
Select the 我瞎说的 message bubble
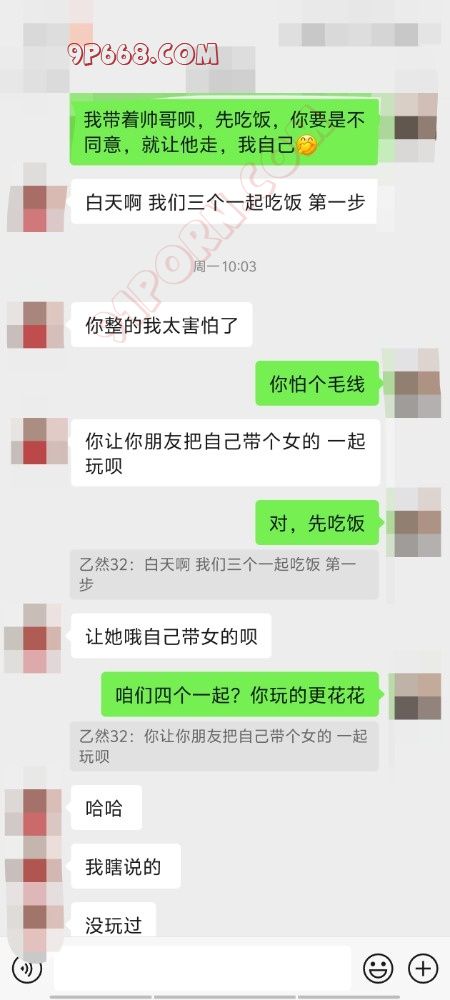point(126,867)
